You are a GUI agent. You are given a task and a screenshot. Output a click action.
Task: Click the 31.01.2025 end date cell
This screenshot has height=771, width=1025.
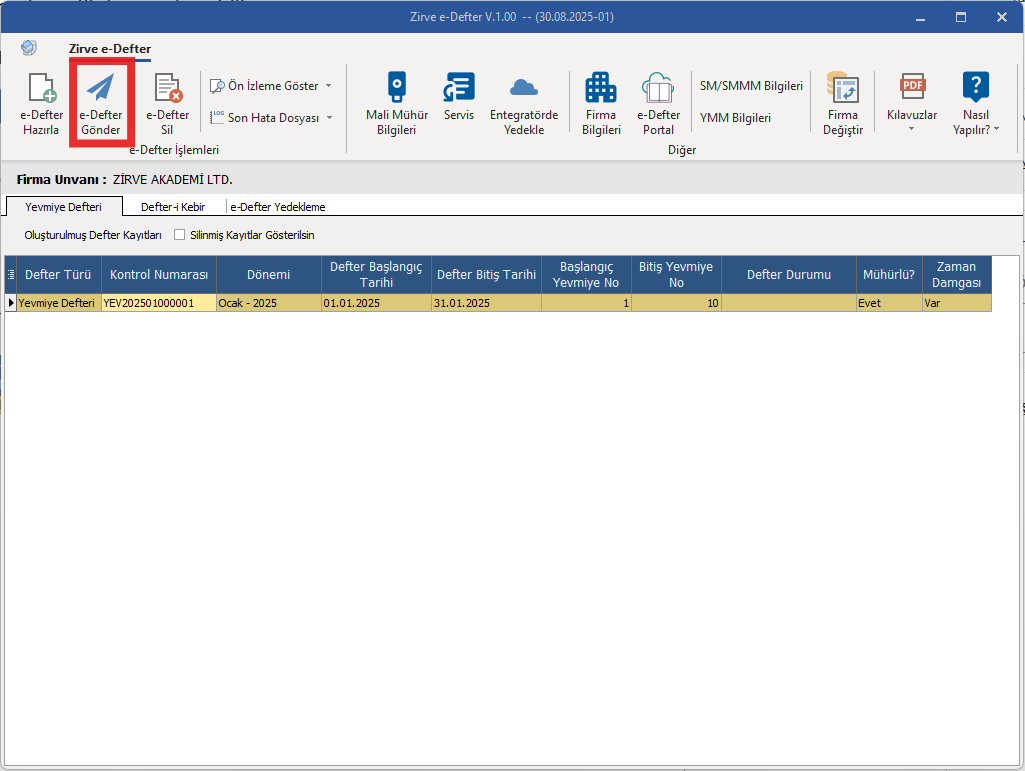pyautogui.click(x=486, y=303)
